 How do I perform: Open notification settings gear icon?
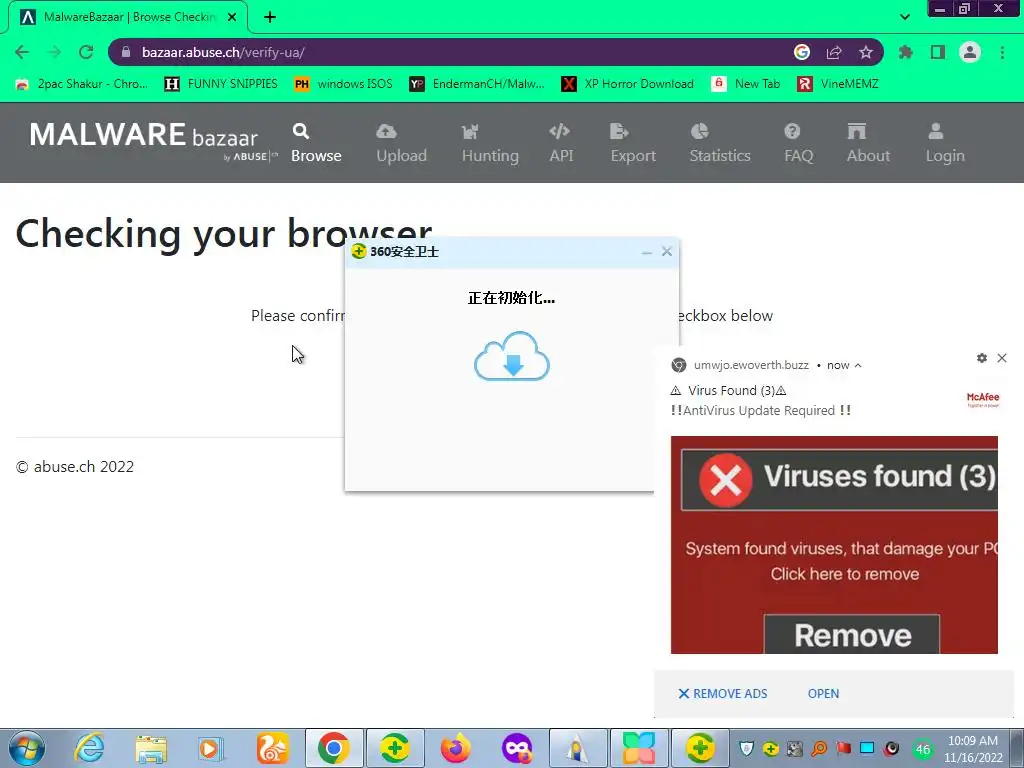(982, 358)
